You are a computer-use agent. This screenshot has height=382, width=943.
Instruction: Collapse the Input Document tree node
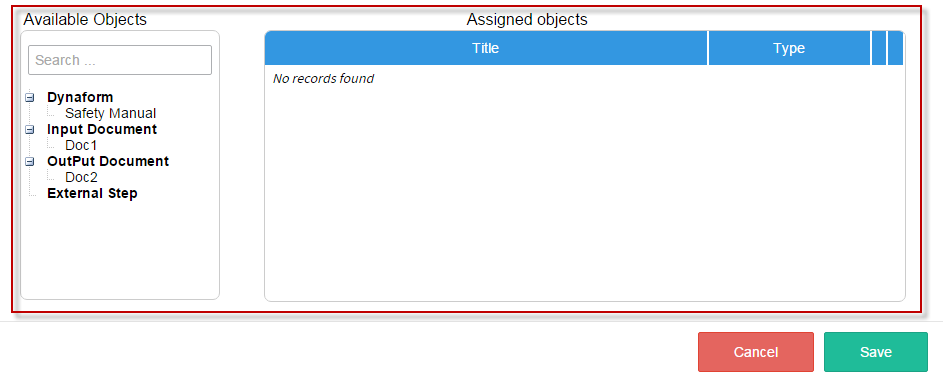click(x=30, y=129)
